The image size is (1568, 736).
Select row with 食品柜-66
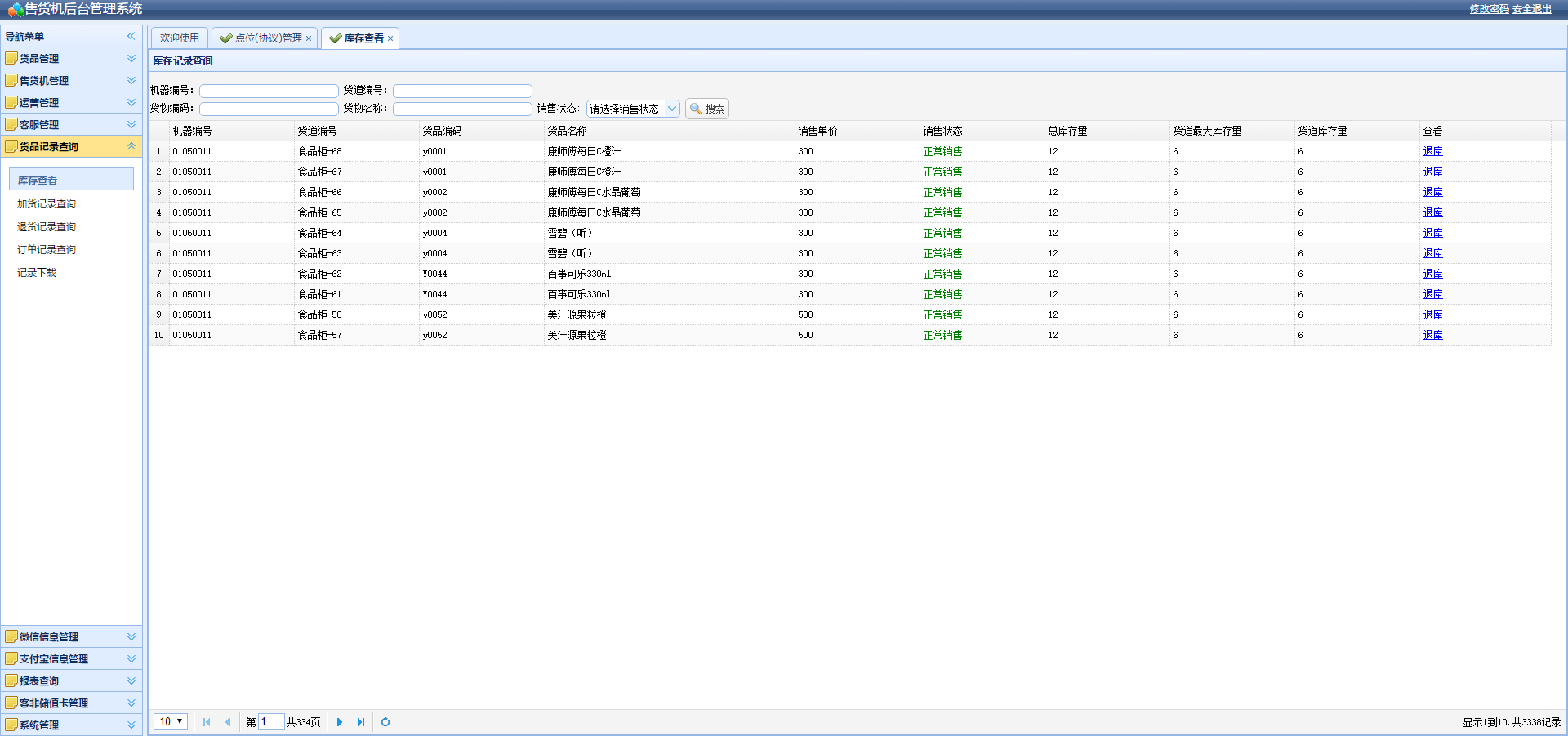[x=849, y=192]
